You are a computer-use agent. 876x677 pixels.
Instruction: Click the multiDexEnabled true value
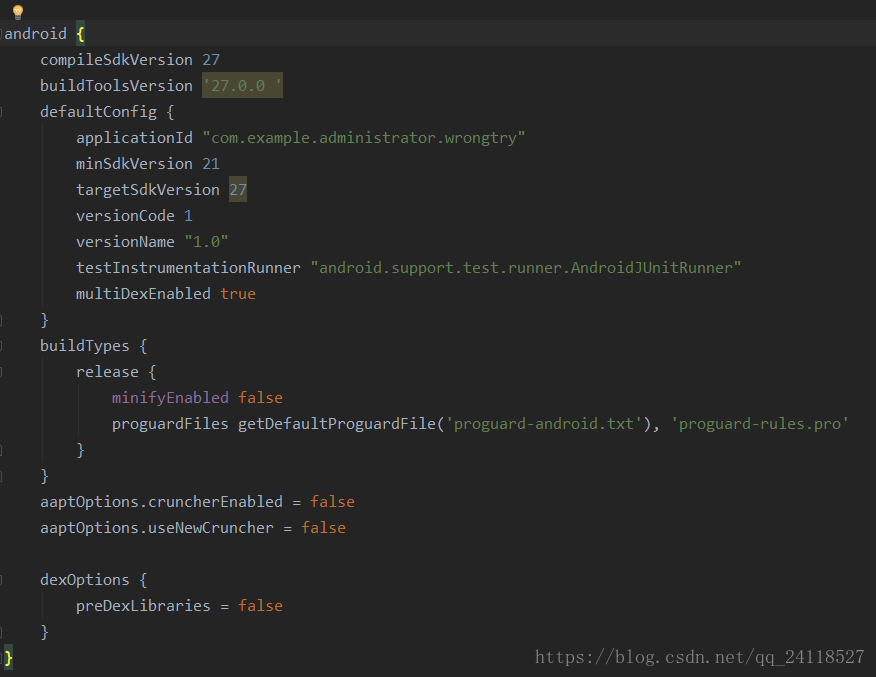tap(238, 294)
